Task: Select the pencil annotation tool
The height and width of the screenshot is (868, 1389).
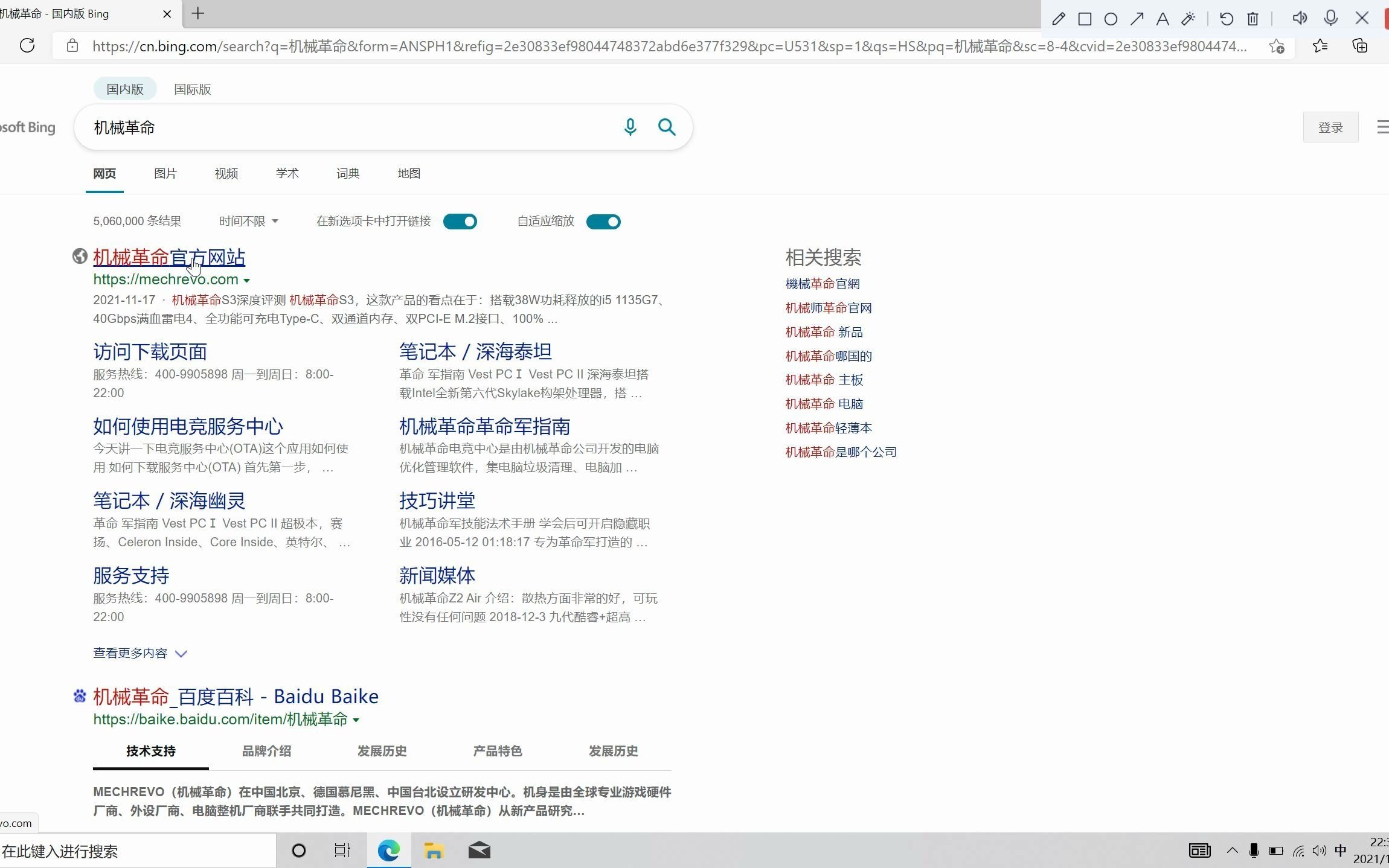Action: 1058,19
